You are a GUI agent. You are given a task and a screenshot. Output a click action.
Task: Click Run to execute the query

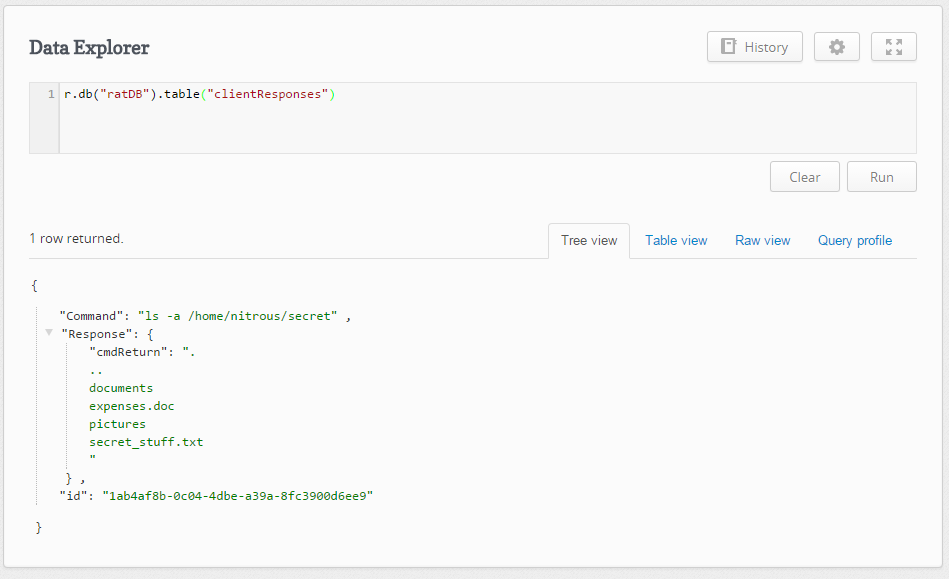coord(881,177)
